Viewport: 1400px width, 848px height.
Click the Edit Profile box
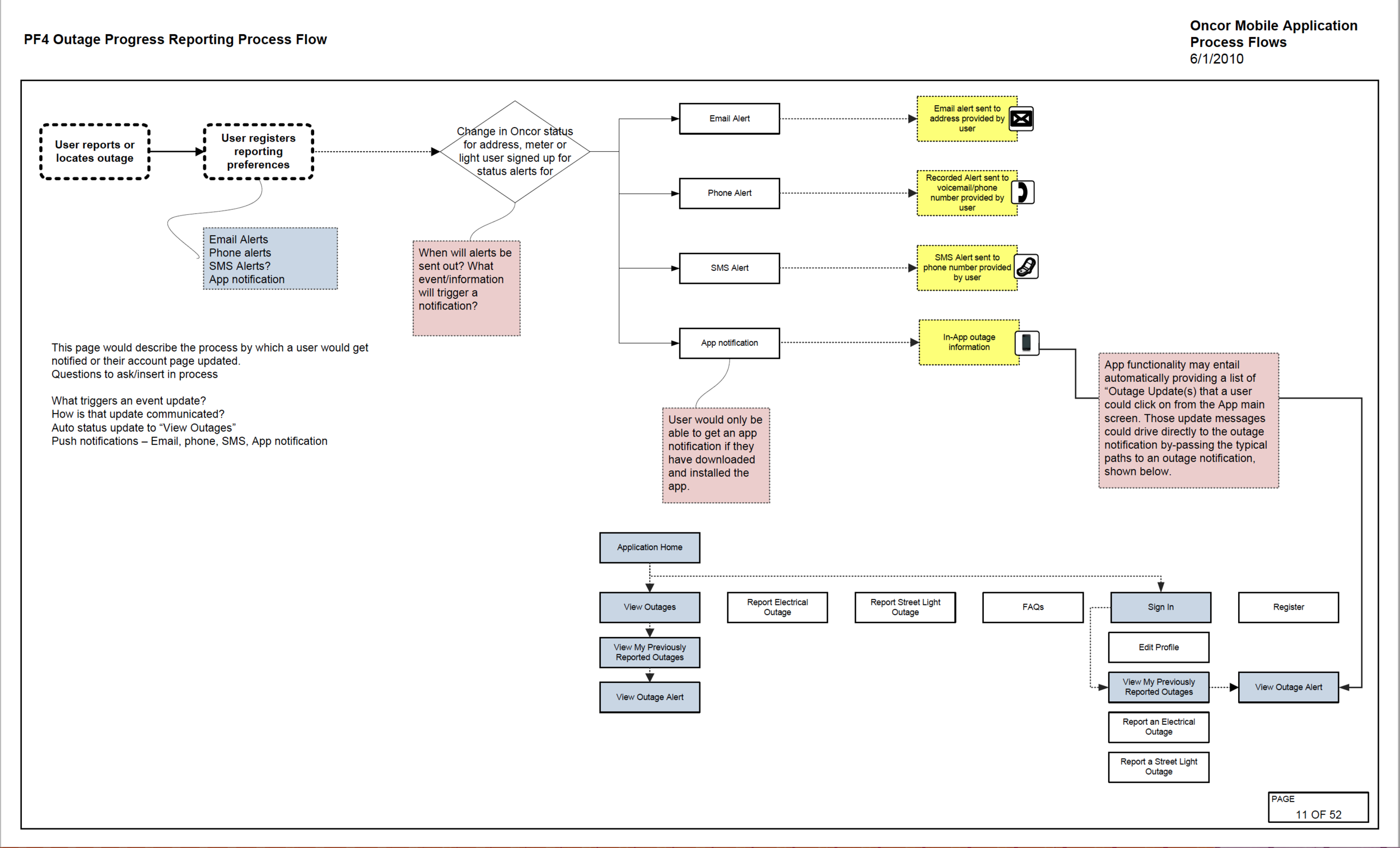[1159, 648]
